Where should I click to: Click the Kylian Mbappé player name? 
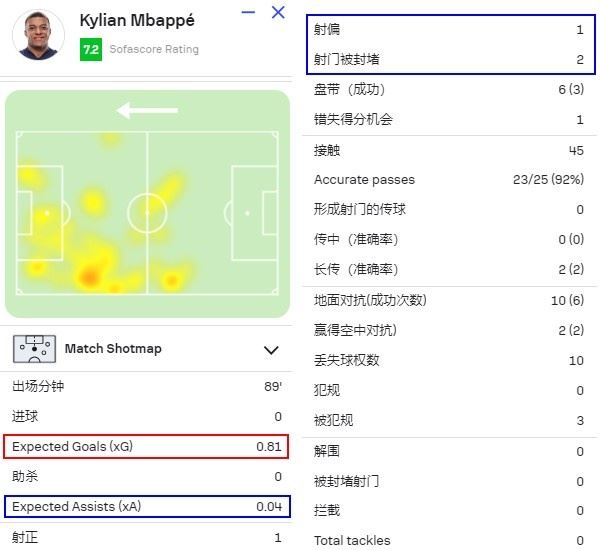point(137,21)
